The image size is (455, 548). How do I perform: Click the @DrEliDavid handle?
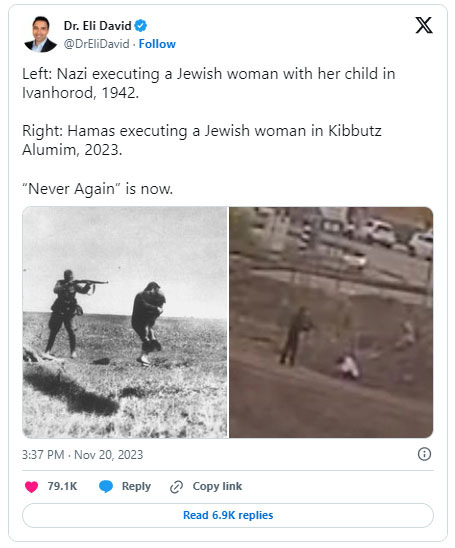coord(96,44)
